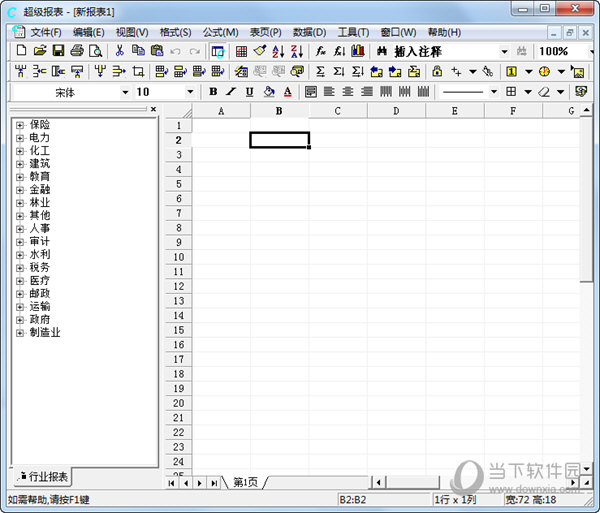Open the 帮助(H) menu
This screenshot has height=513, width=600.
444,33
